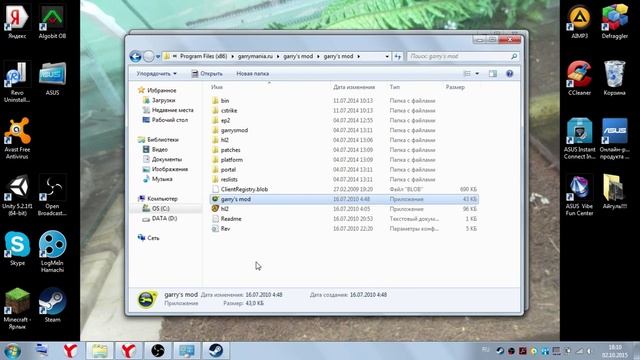The image size is (640, 360).
Task: Click in the search garry's mod field
Action: click(463, 56)
